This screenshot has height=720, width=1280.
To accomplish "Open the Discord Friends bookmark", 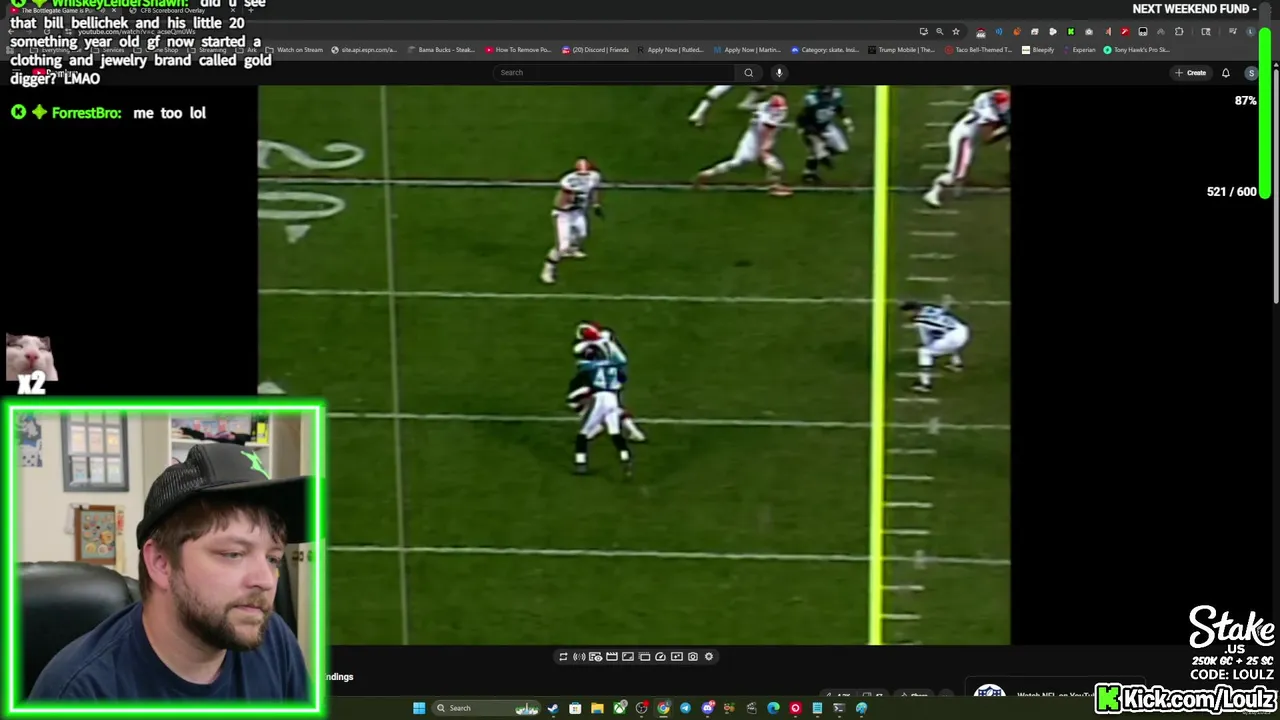I will [596, 49].
